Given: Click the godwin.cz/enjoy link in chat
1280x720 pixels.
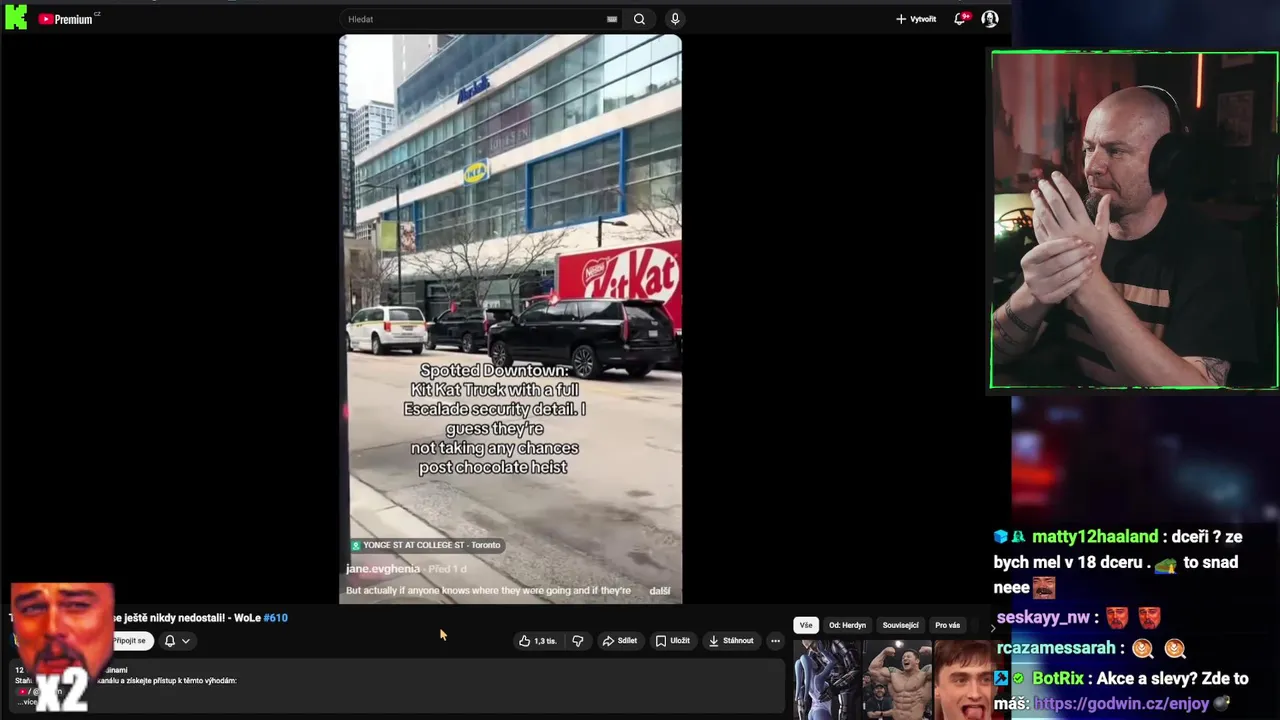Looking at the screenshot, I should [x=1121, y=704].
